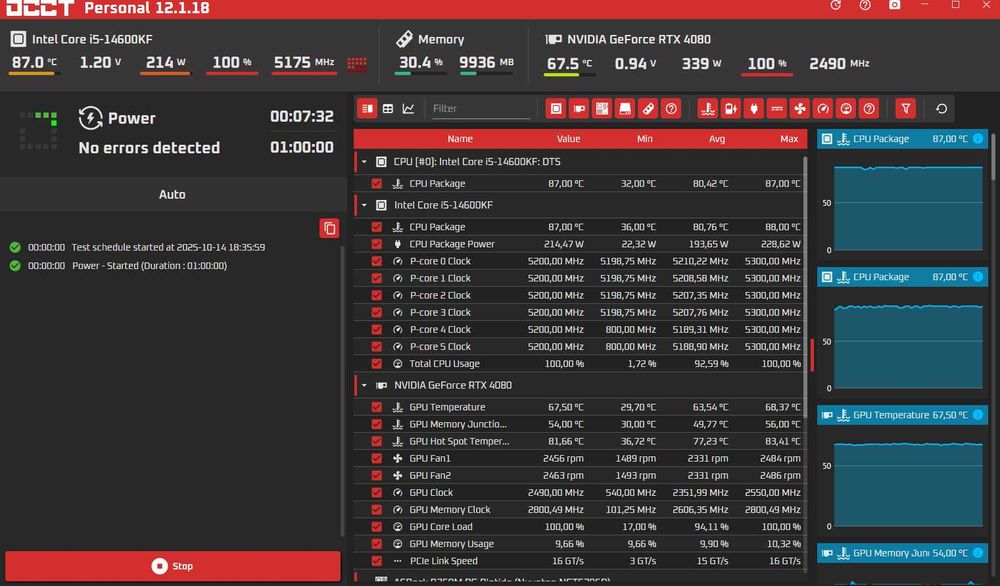
Task: Sort the table by Max column
Action: (789, 138)
